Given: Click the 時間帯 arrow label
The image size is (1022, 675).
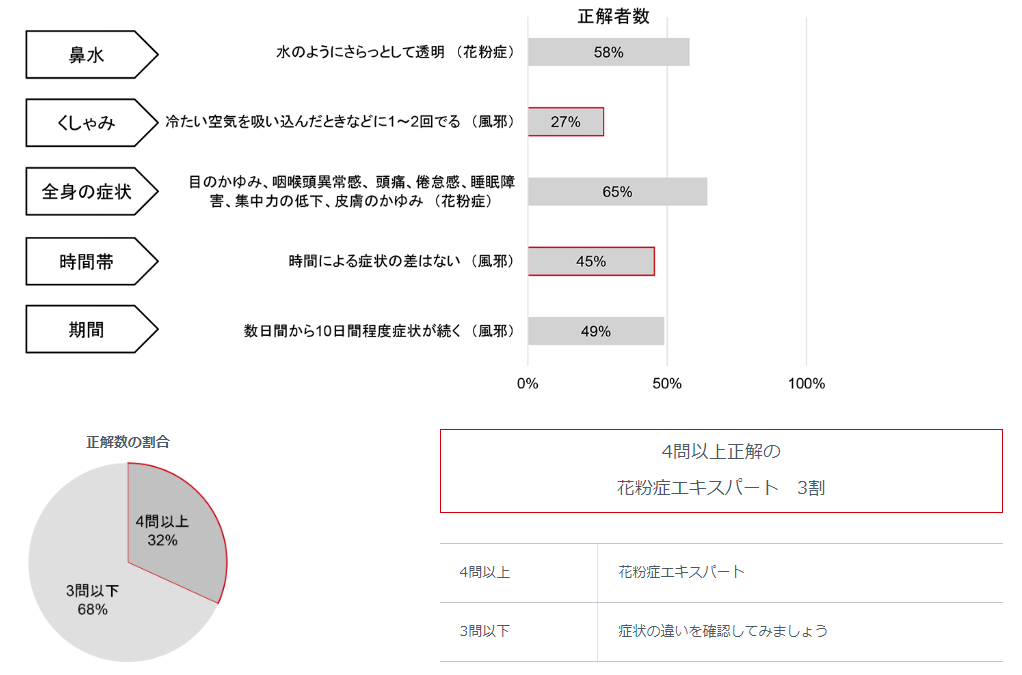Looking at the screenshot, I should (x=91, y=261).
